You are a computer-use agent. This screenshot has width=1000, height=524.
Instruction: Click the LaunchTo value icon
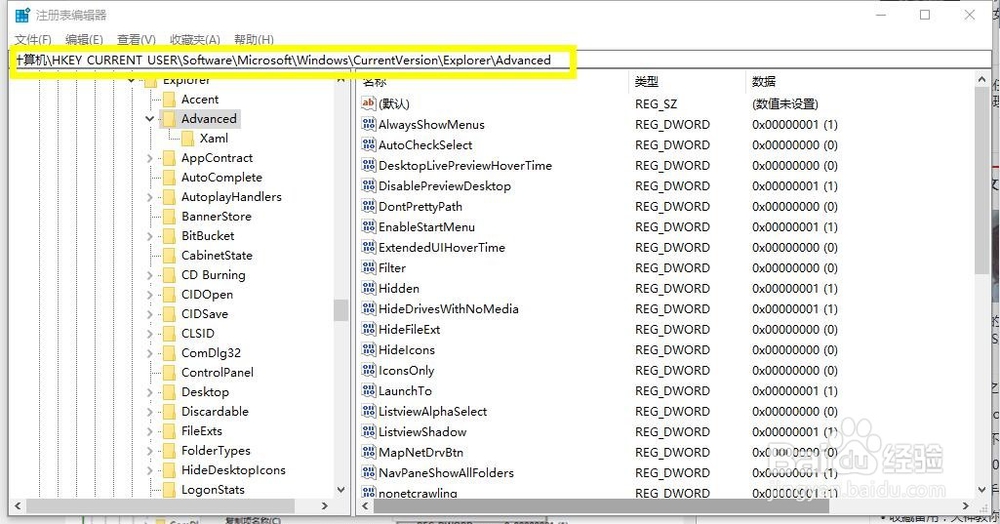coord(369,390)
